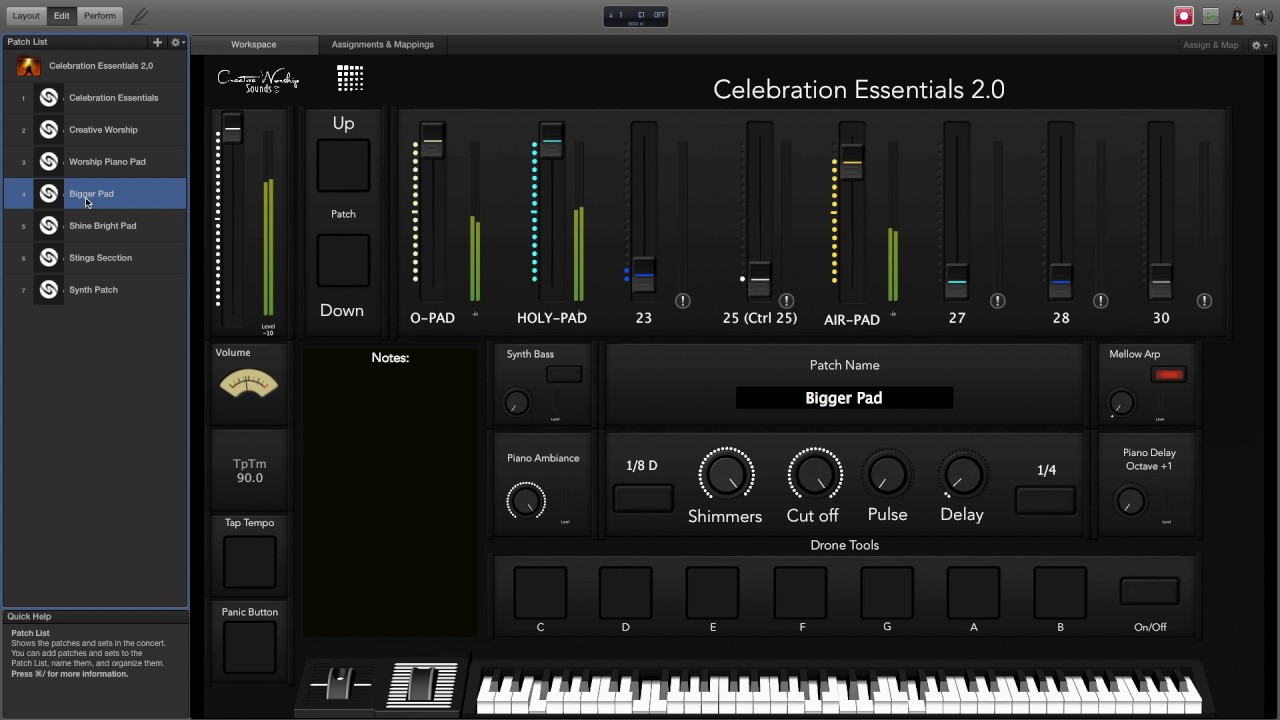Click the Creative Worship patch icon
Image resolution: width=1280 pixels, height=720 pixels.
pos(48,130)
